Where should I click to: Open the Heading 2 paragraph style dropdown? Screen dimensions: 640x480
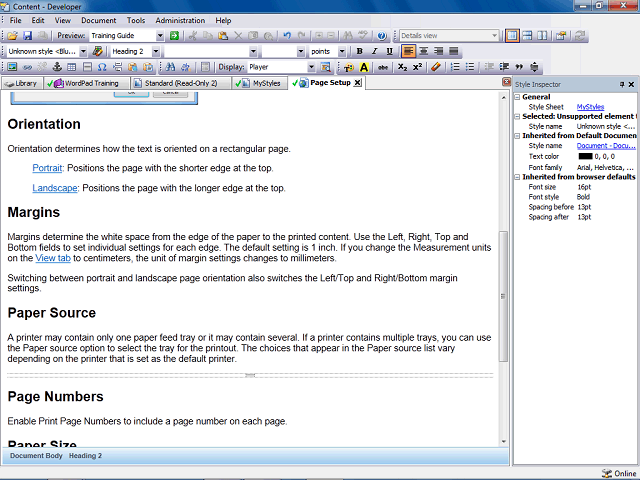pos(156,51)
